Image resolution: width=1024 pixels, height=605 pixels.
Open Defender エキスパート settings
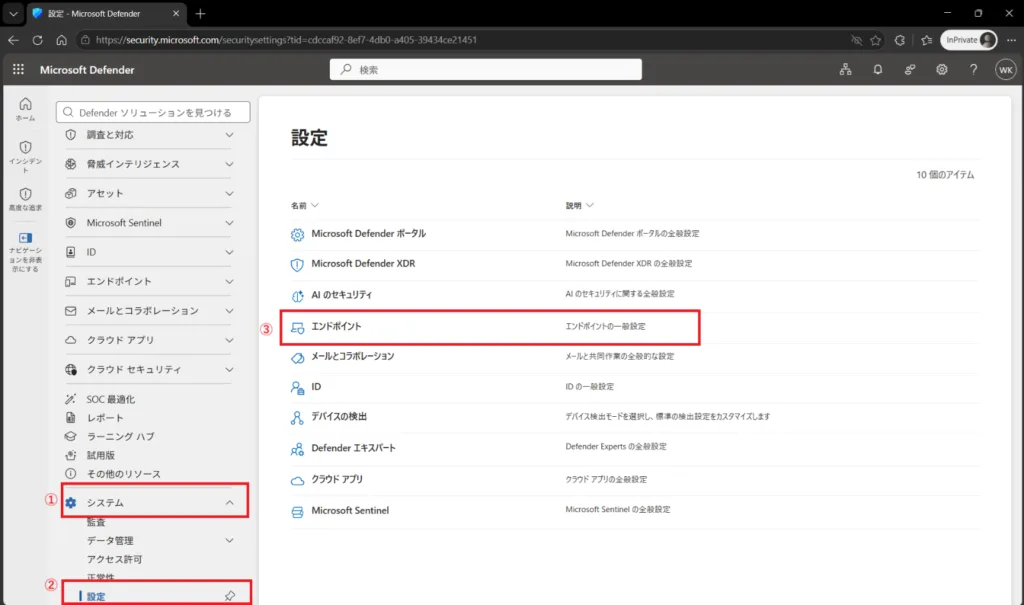(x=635, y=448)
